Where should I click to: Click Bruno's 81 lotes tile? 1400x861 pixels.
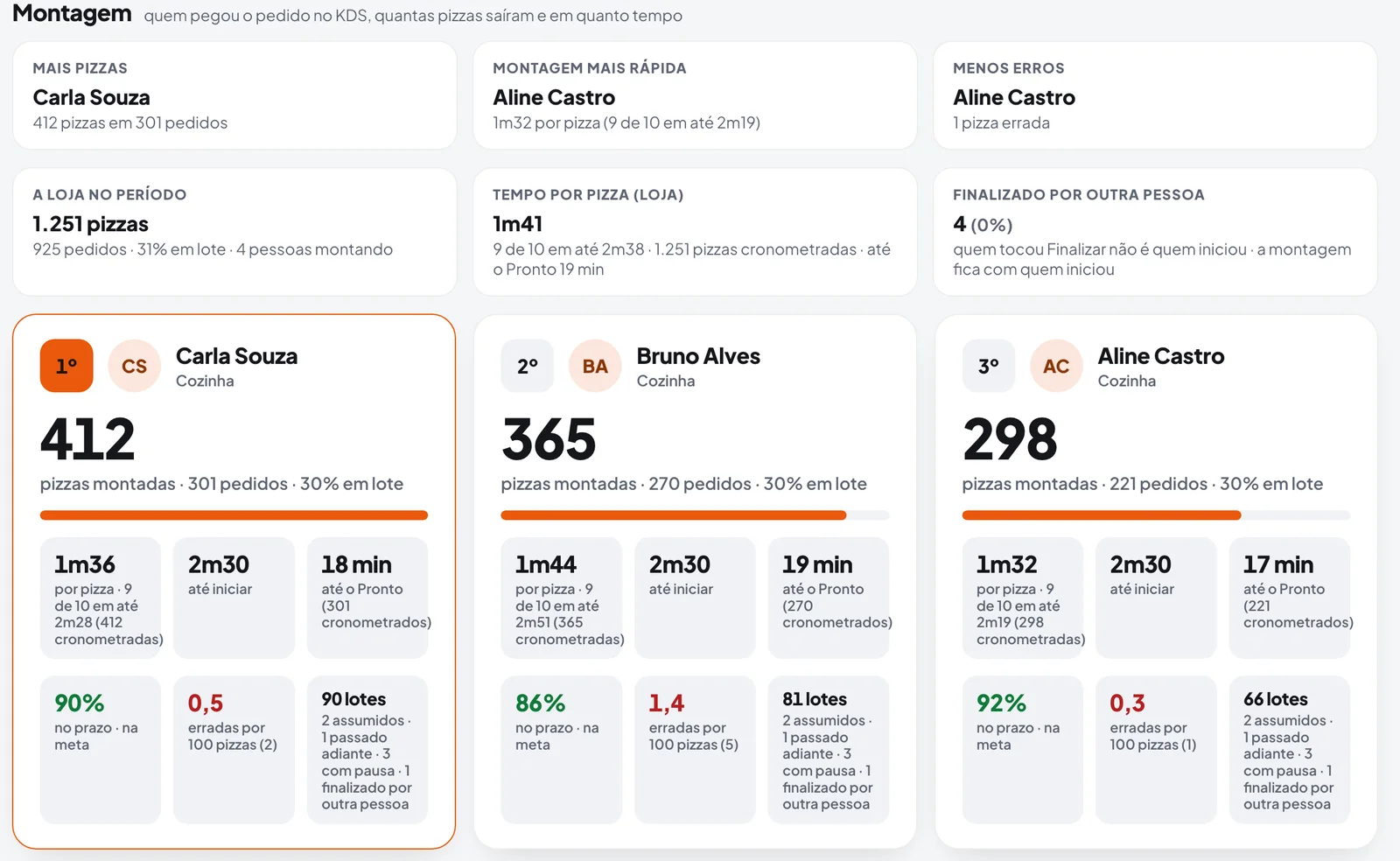click(829, 749)
